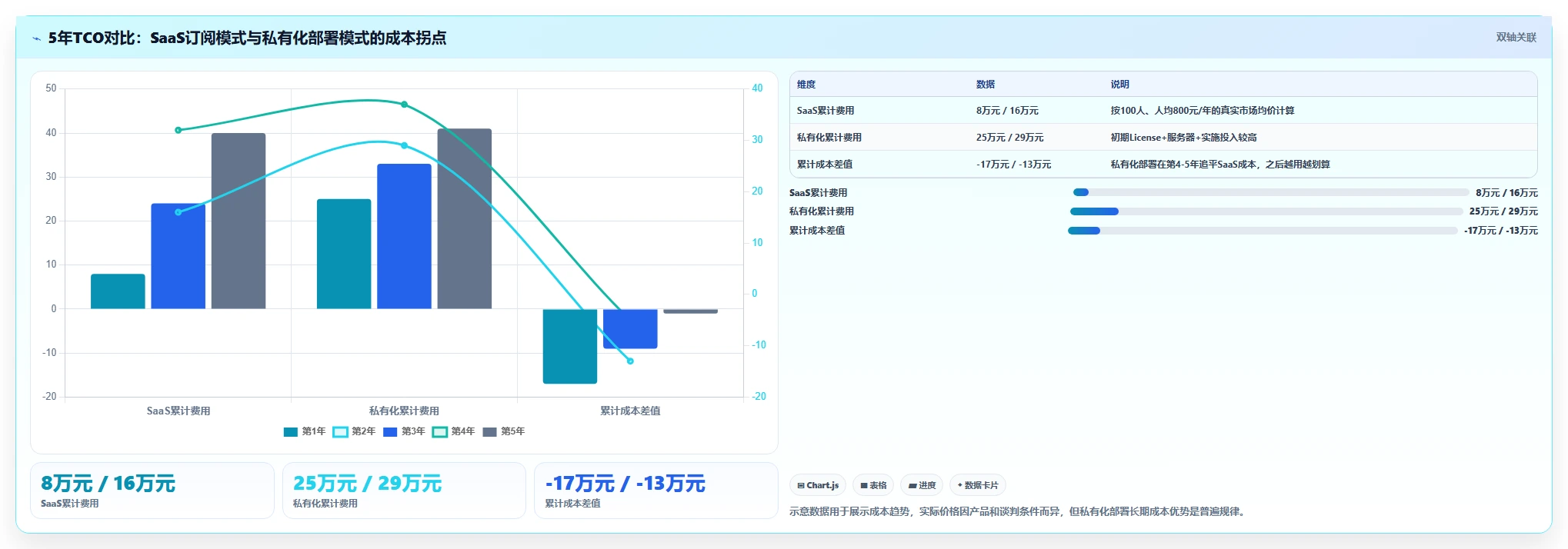This screenshot has height=549, width=1568.
Task: Toggle 第1年 legend color box
Action: (x=291, y=432)
